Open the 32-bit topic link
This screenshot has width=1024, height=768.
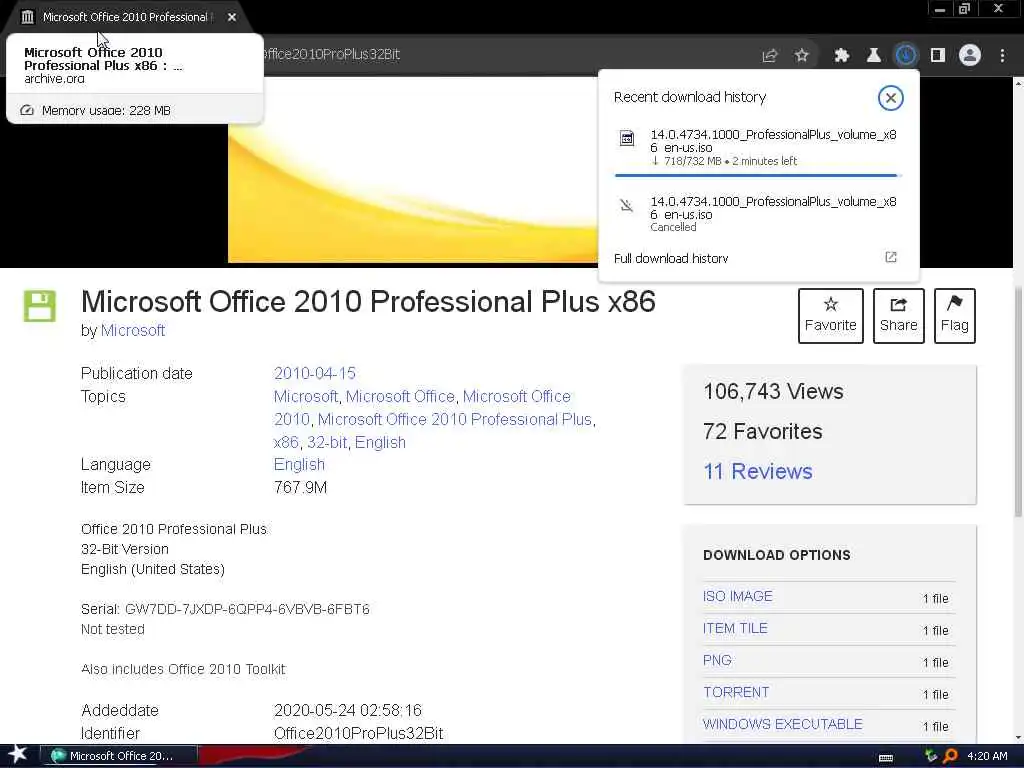tap(327, 442)
